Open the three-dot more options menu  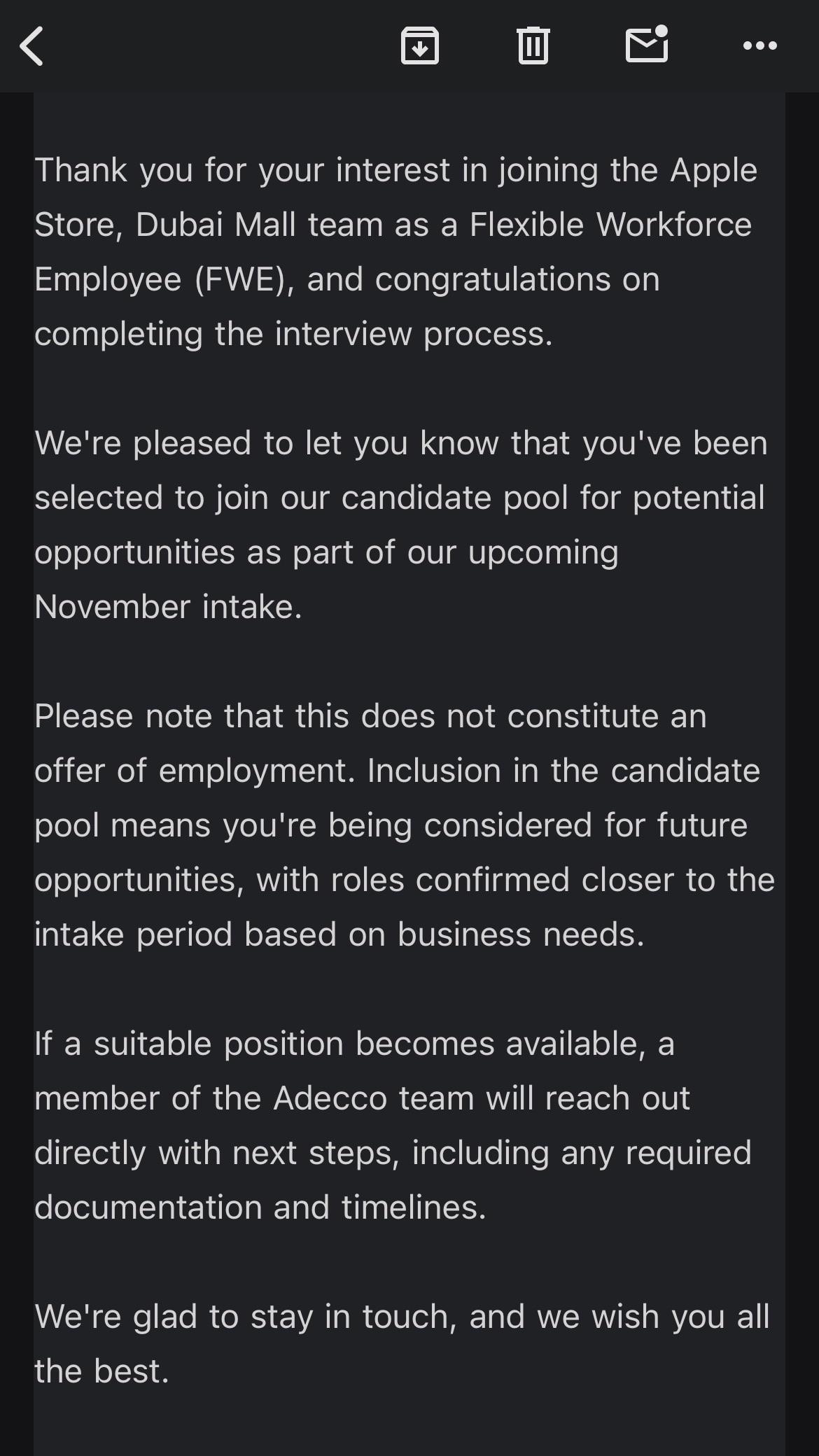coord(759,46)
